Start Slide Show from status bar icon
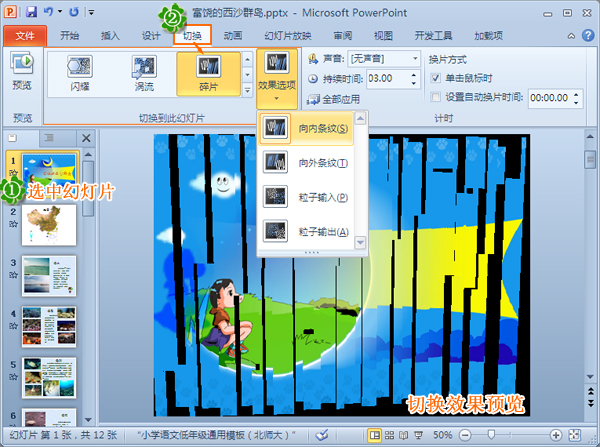The height and width of the screenshot is (447, 600). point(419,435)
